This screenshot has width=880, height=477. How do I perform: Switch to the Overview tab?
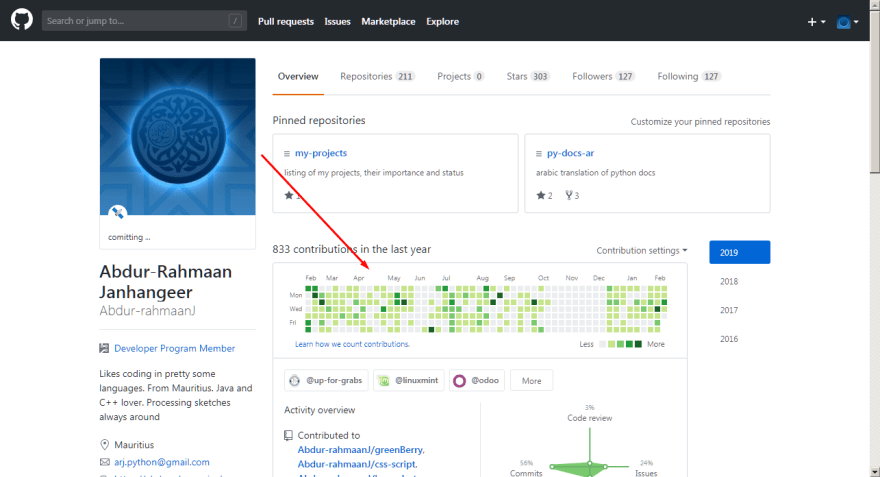tap(298, 76)
